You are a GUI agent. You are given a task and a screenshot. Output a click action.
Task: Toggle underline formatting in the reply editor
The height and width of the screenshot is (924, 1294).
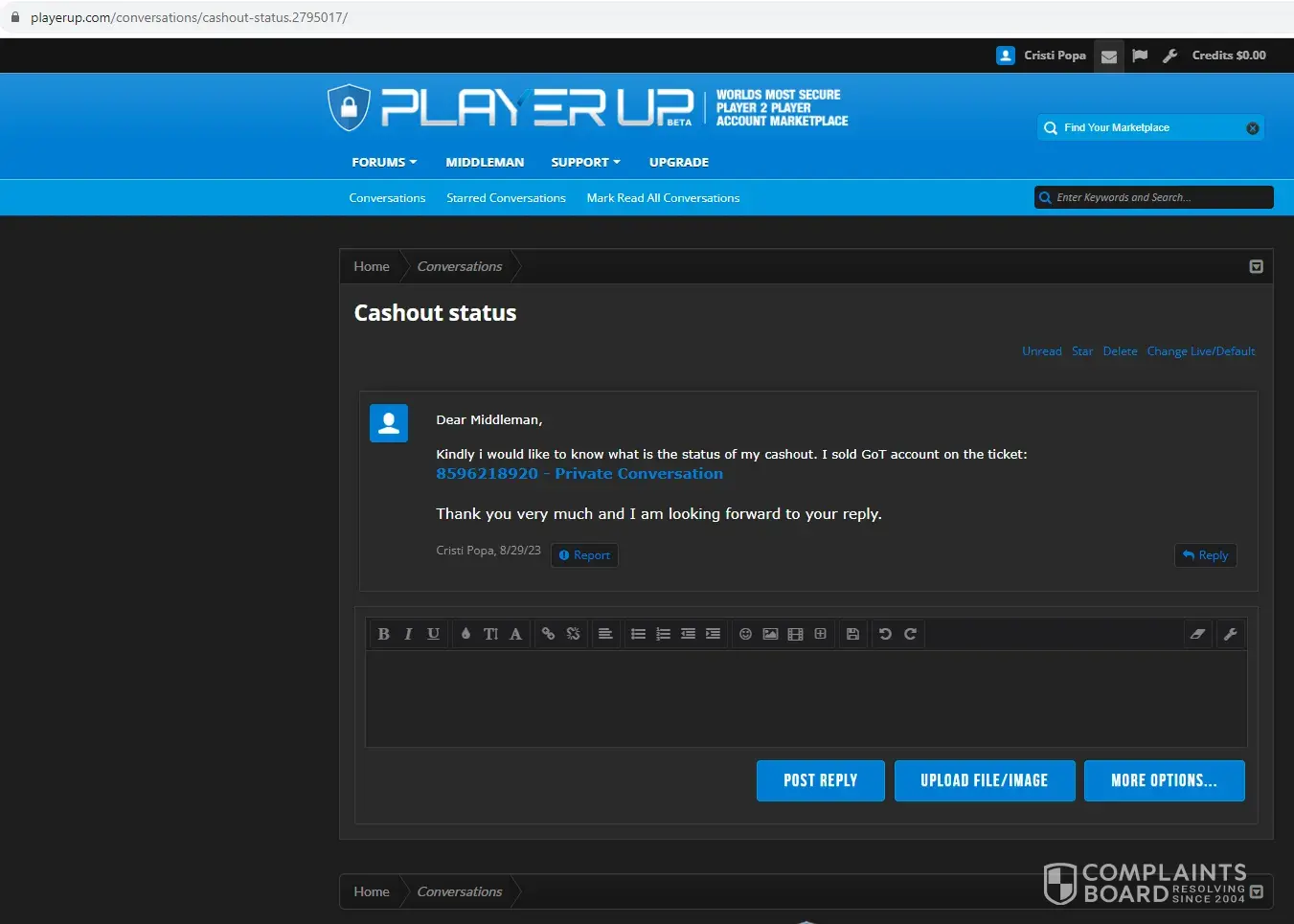[x=433, y=634]
